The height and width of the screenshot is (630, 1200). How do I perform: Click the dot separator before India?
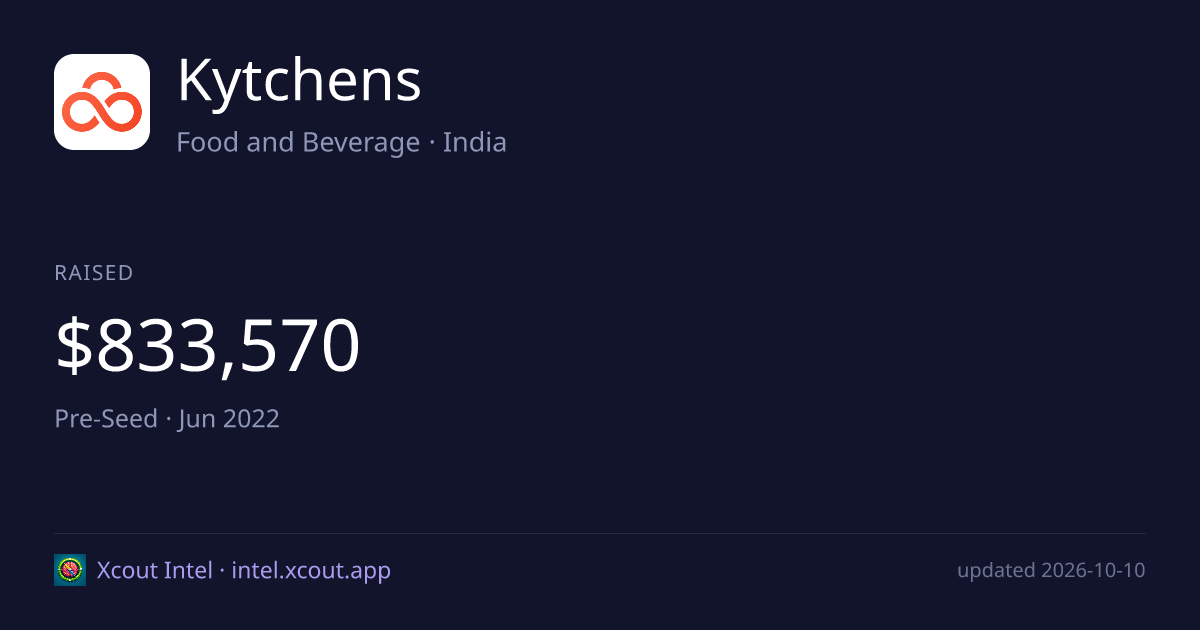431,143
